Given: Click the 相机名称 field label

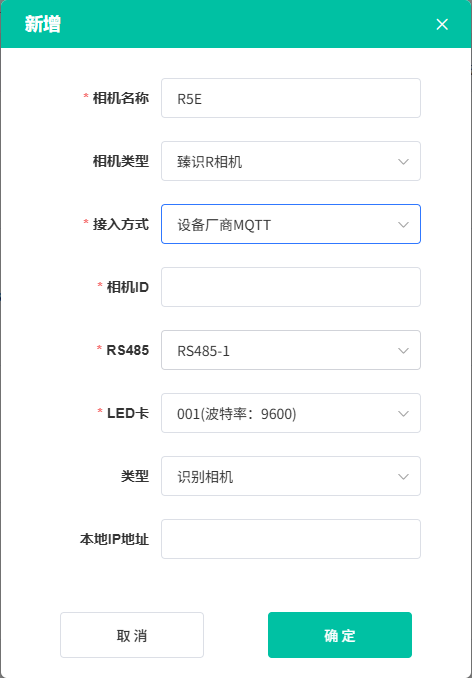Looking at the screenshot, I should [121, 98].
